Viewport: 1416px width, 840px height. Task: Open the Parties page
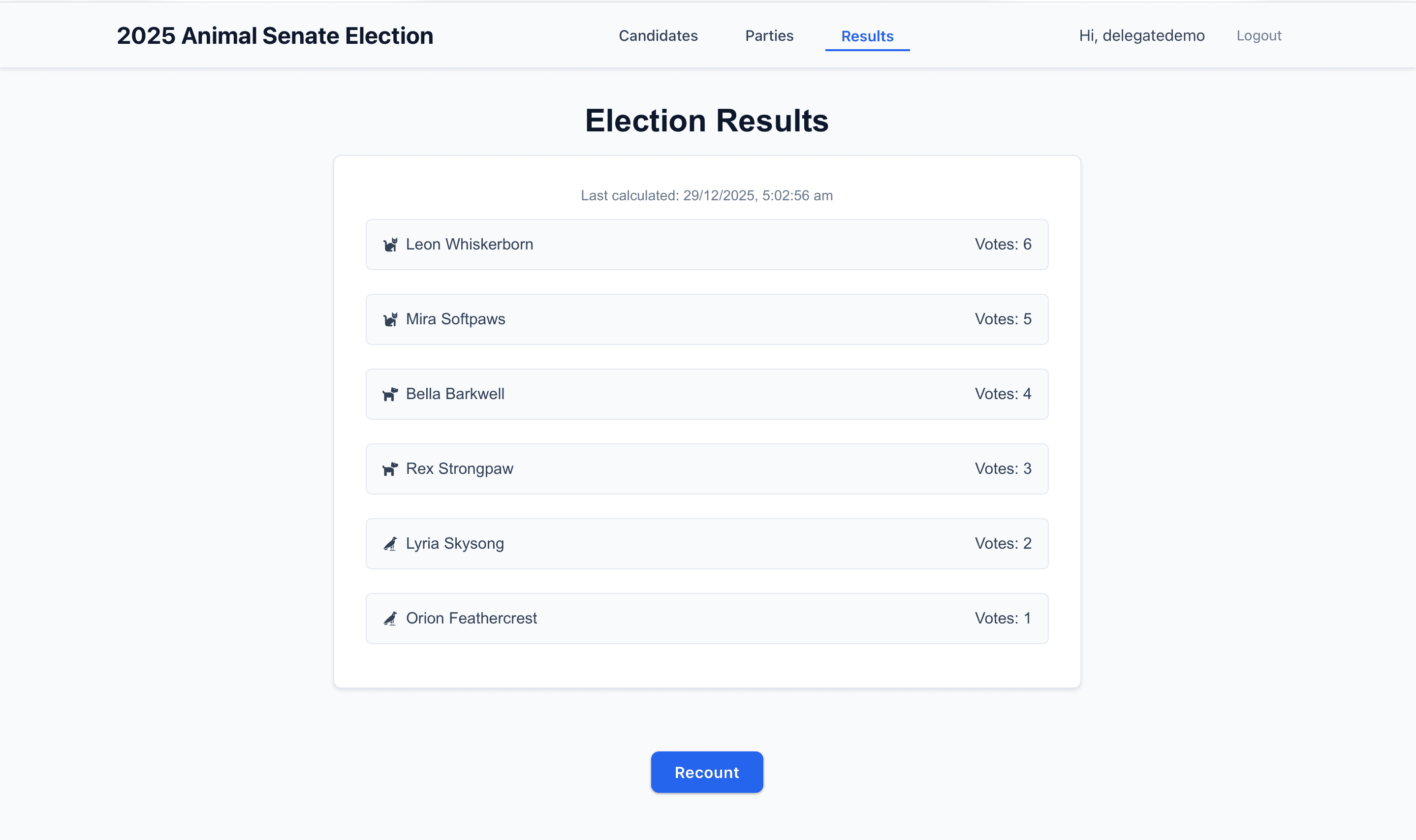click(x=769, y=35)
